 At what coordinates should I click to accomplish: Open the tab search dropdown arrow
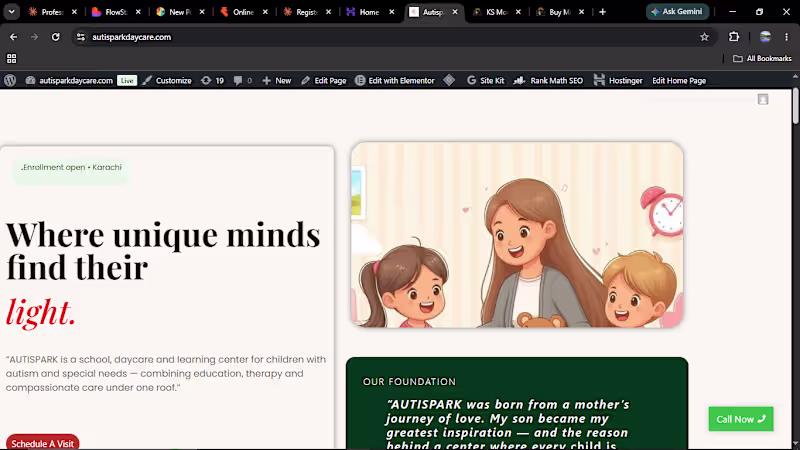[x=11, y=12]
